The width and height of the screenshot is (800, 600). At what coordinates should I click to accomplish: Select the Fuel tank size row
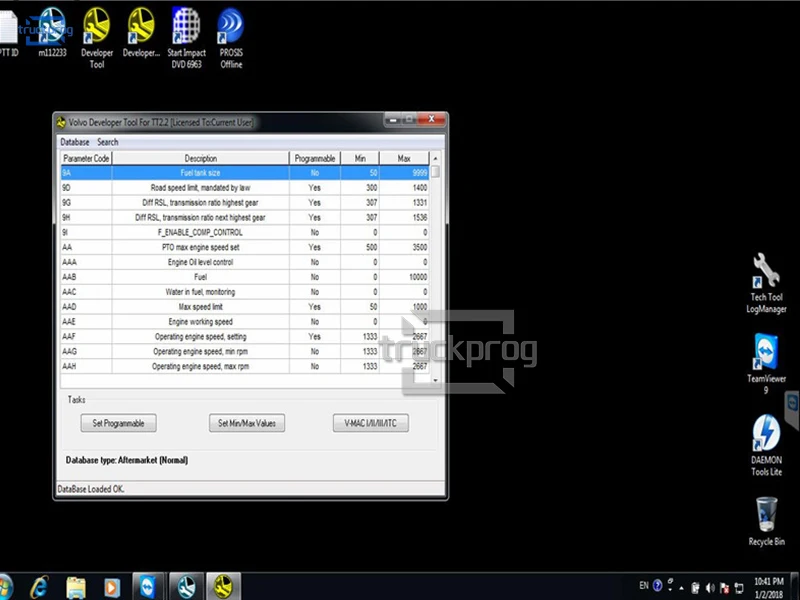245,172
